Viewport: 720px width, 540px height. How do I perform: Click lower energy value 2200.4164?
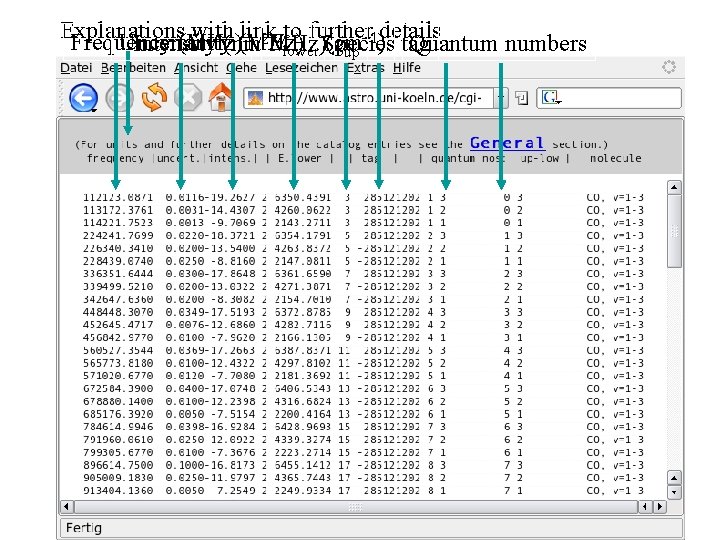(303, 414)
